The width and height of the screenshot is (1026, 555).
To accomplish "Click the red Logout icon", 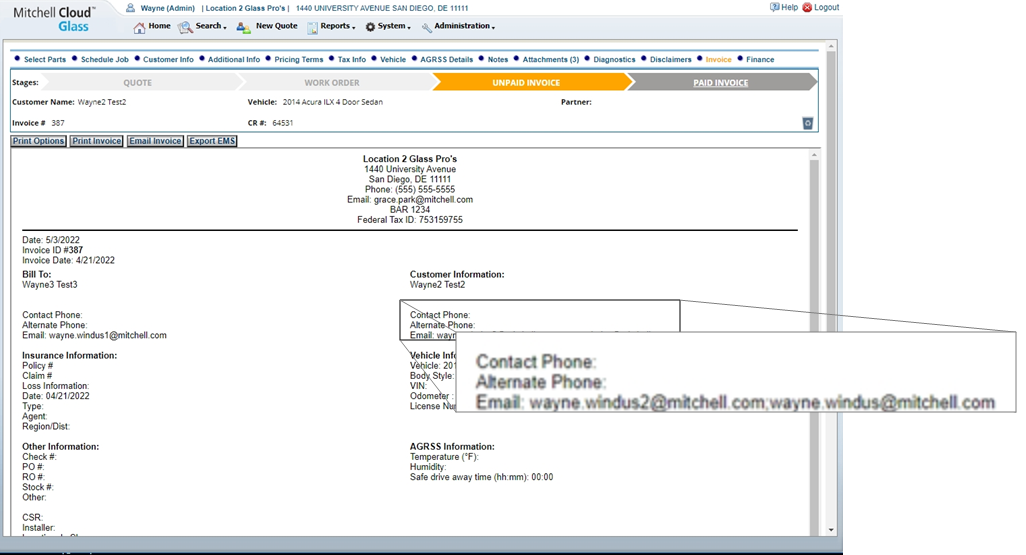I will click(x=807, y=7).
